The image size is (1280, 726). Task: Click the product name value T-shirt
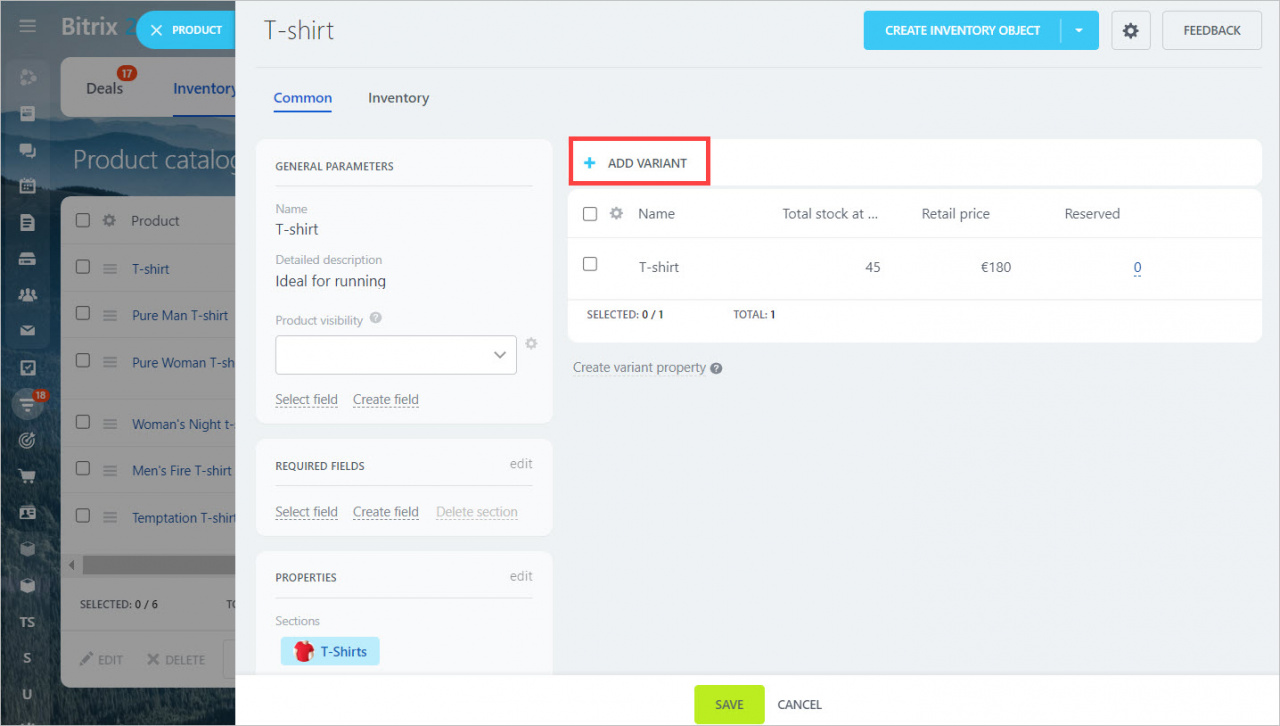point(297,229)
